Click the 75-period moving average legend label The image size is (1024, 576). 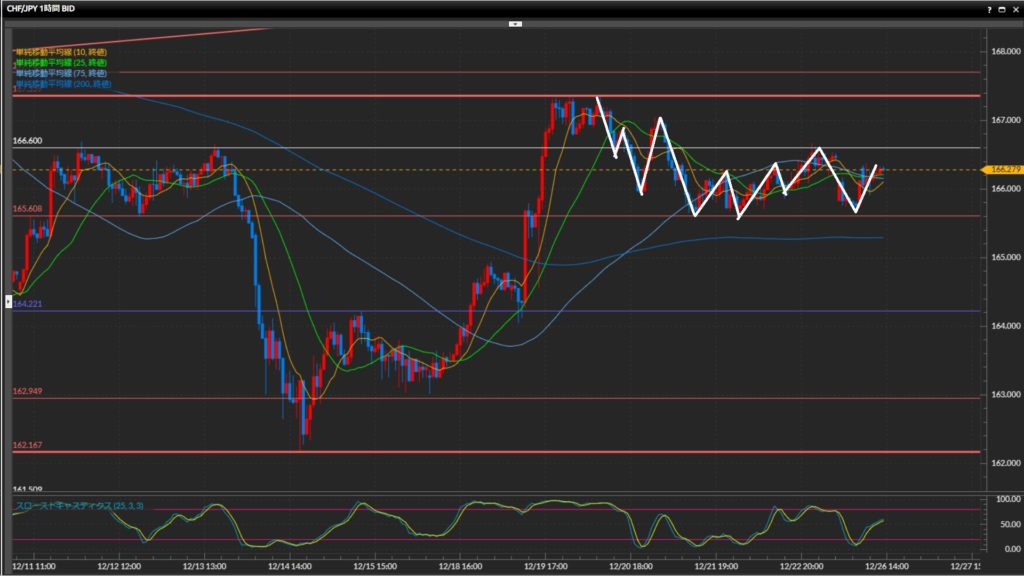61,73
